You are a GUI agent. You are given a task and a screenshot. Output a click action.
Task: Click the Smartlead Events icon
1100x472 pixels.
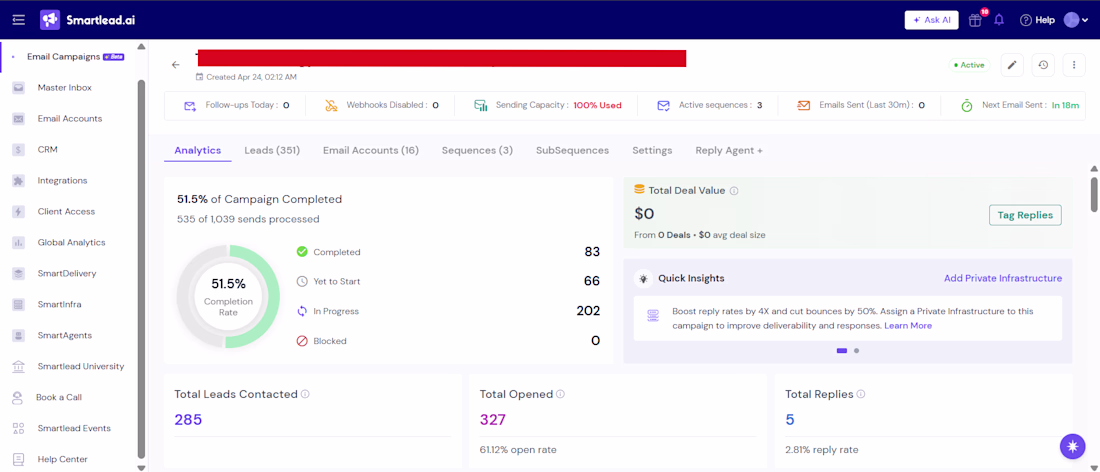19,429
